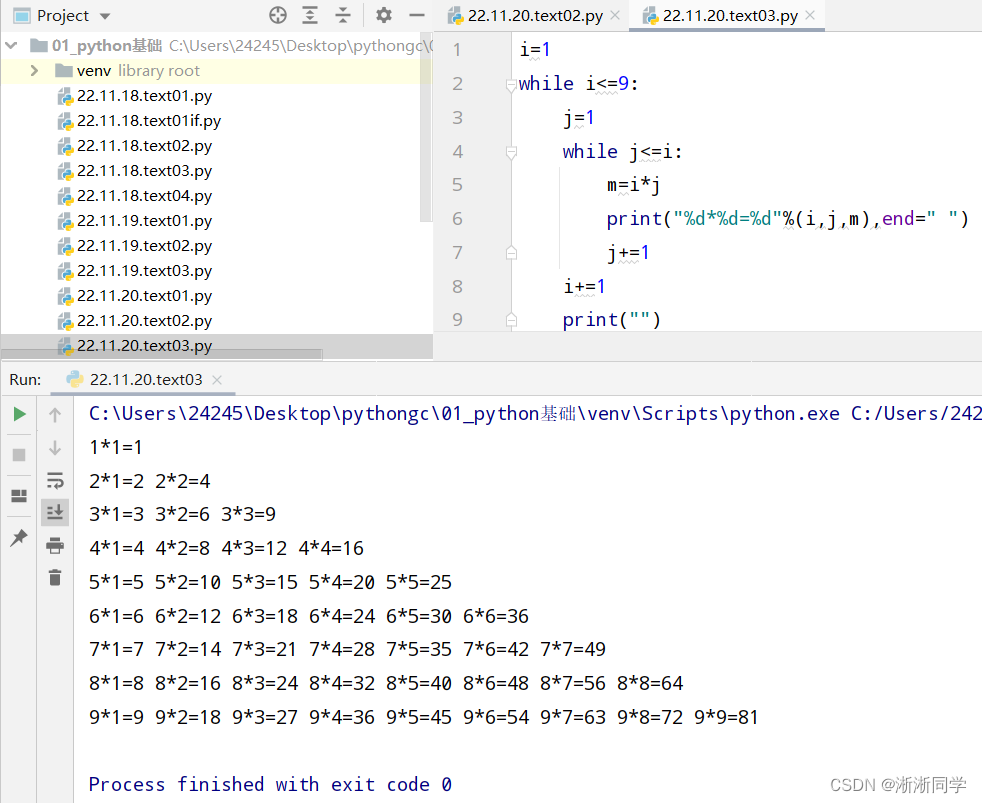Pin the Run tab with pin icon
The width and height of the screenshot is (982, 803).
pos(19,537)
